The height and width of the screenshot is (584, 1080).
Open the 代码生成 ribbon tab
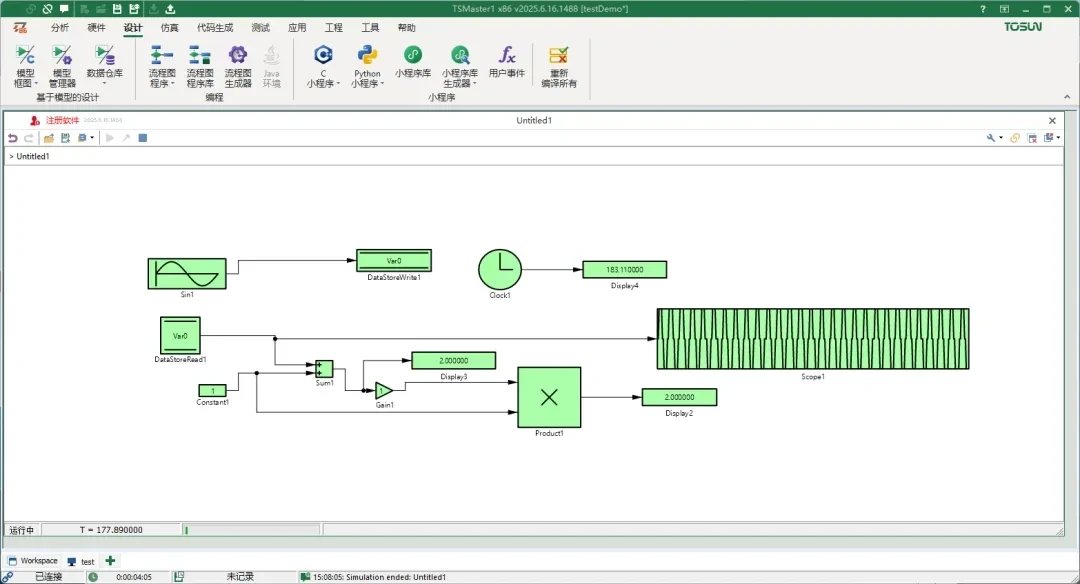215,28
